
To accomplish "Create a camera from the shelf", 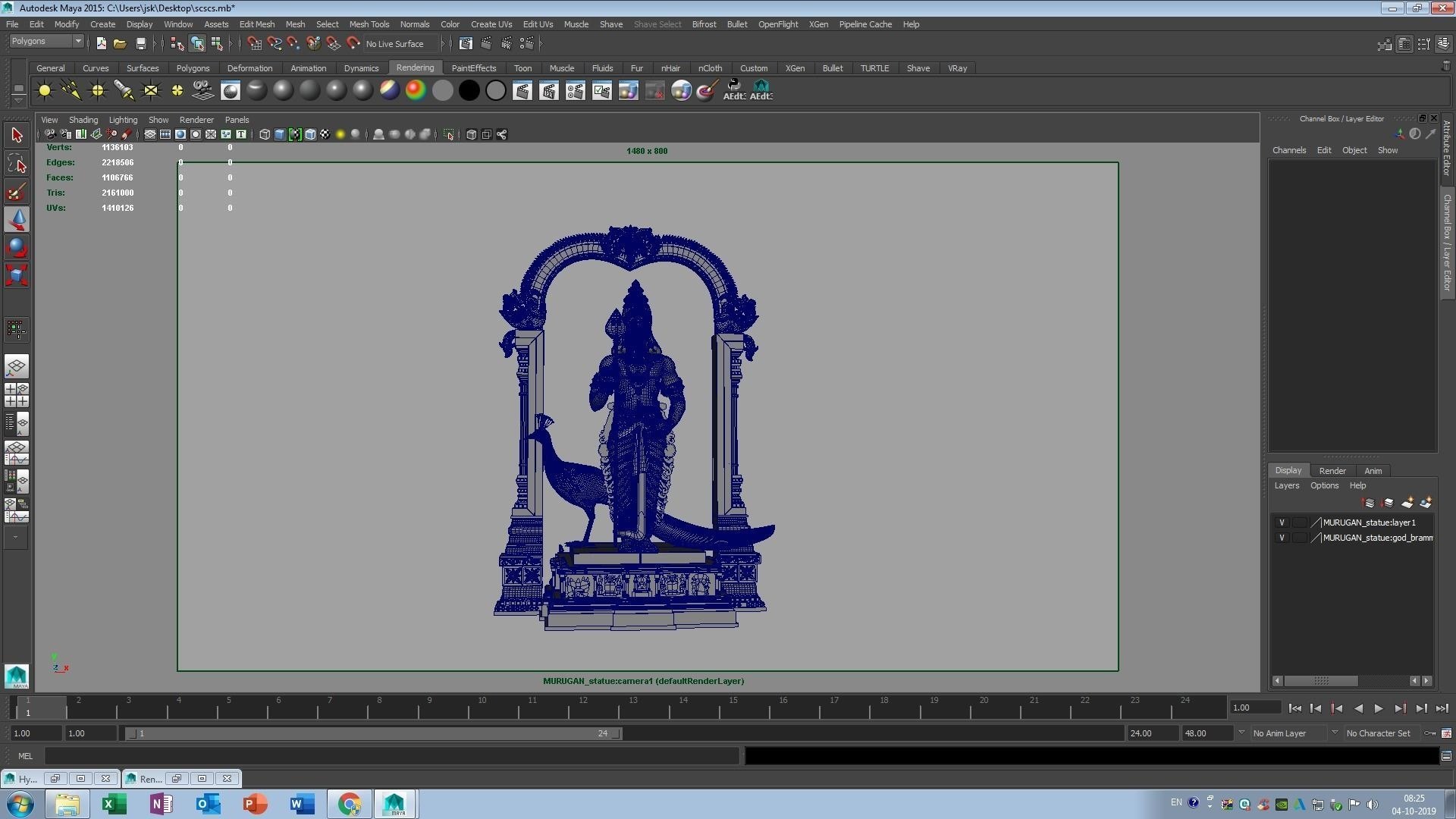I will (202, 91).
